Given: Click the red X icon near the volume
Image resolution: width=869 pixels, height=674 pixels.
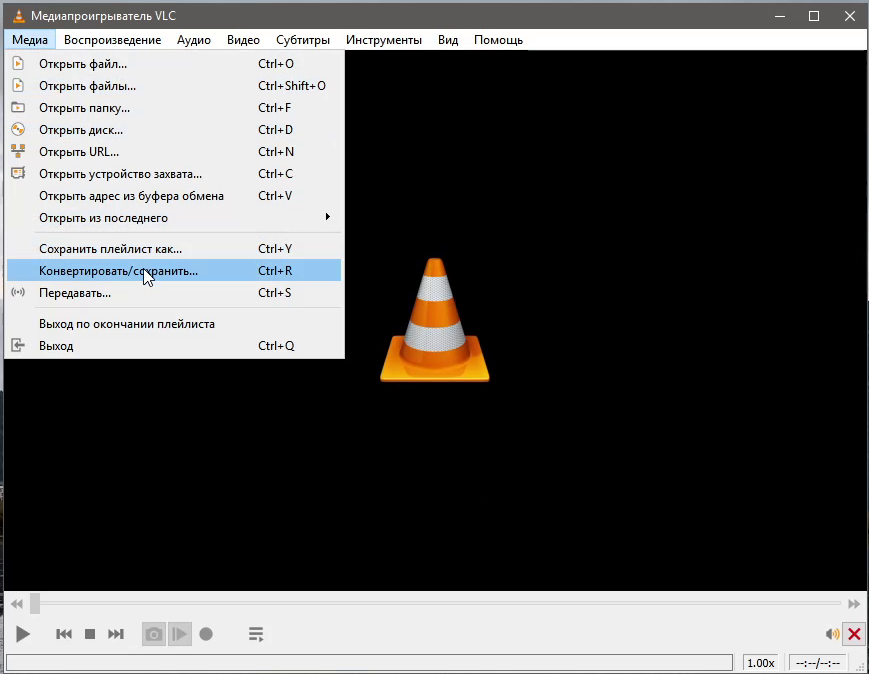Looking at the screenshot, I should [854, 633].
